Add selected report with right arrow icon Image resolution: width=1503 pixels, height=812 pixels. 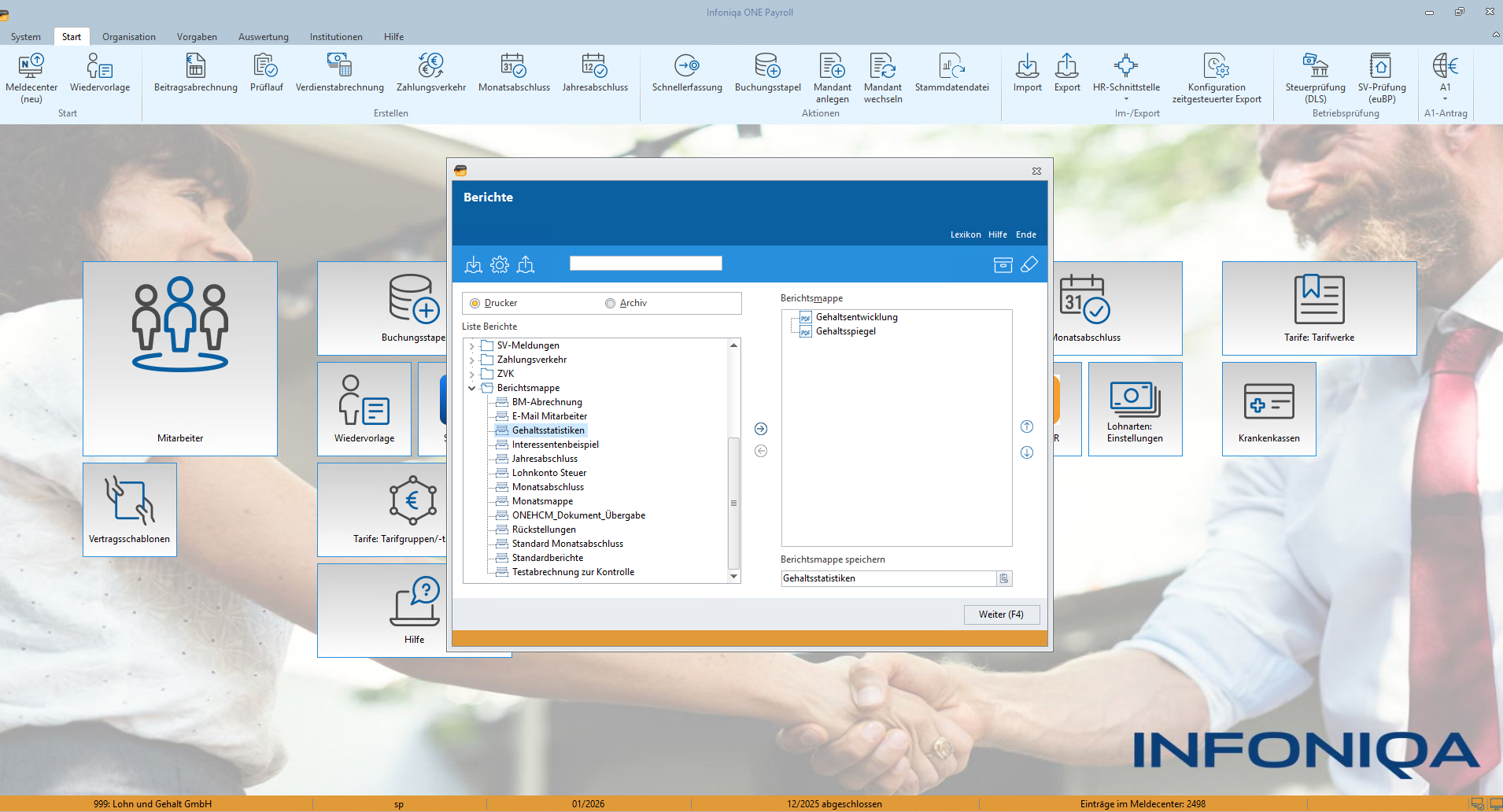coord(761,429)
